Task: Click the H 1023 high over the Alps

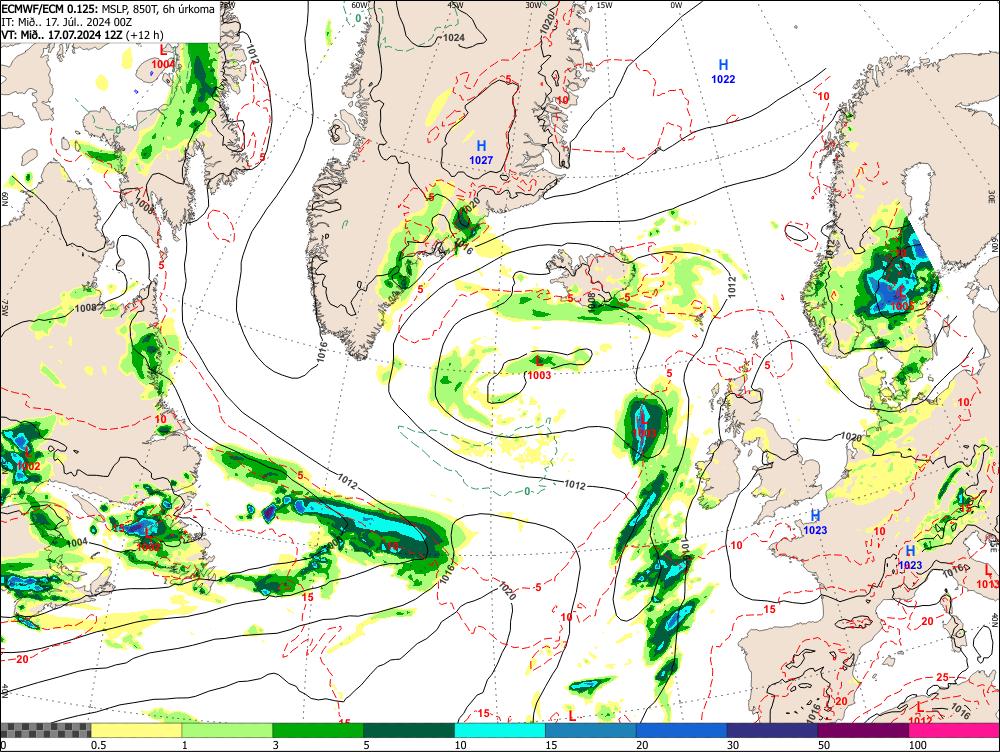Action: click(x=910, y=557)
